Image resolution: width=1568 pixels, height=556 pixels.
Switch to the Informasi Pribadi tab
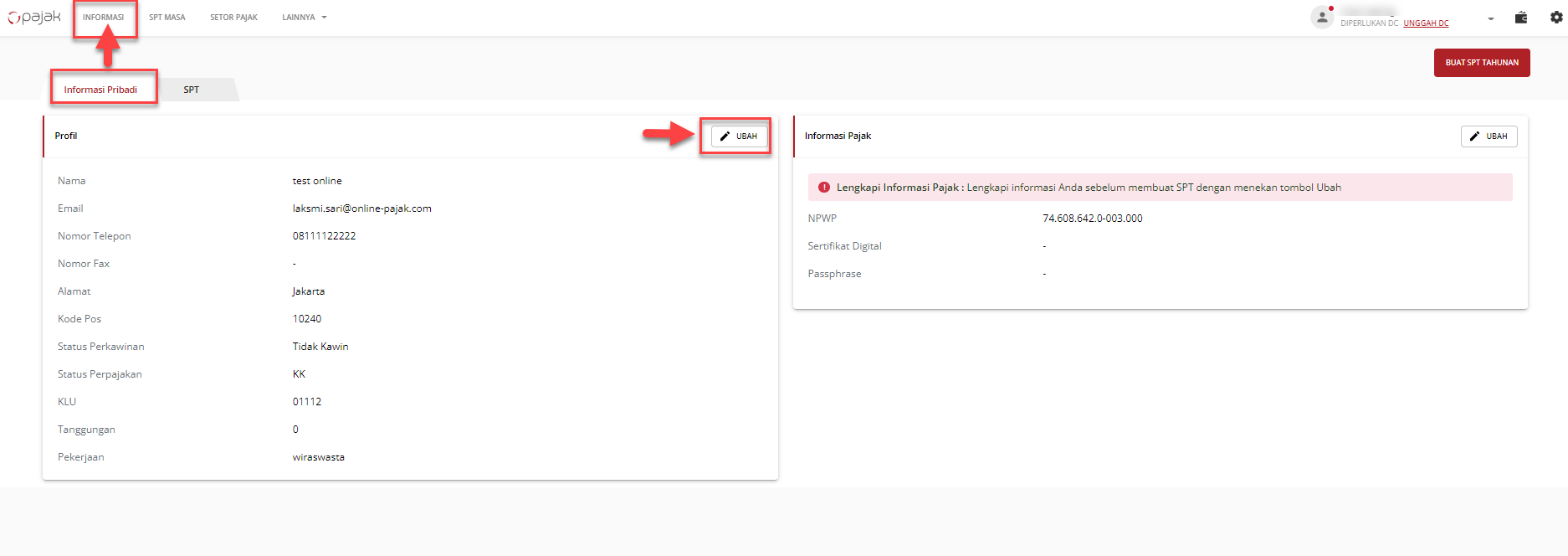click(x=101, y=90)
